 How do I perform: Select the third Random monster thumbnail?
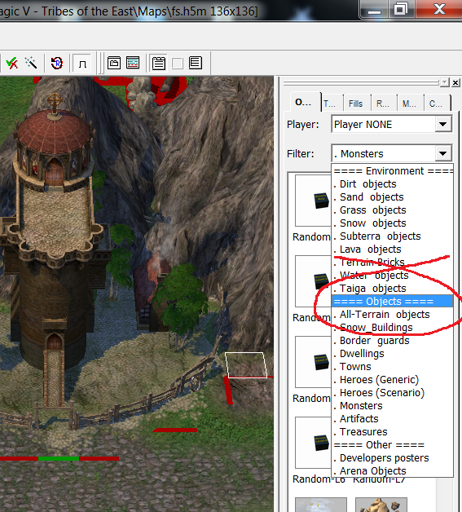313,362
